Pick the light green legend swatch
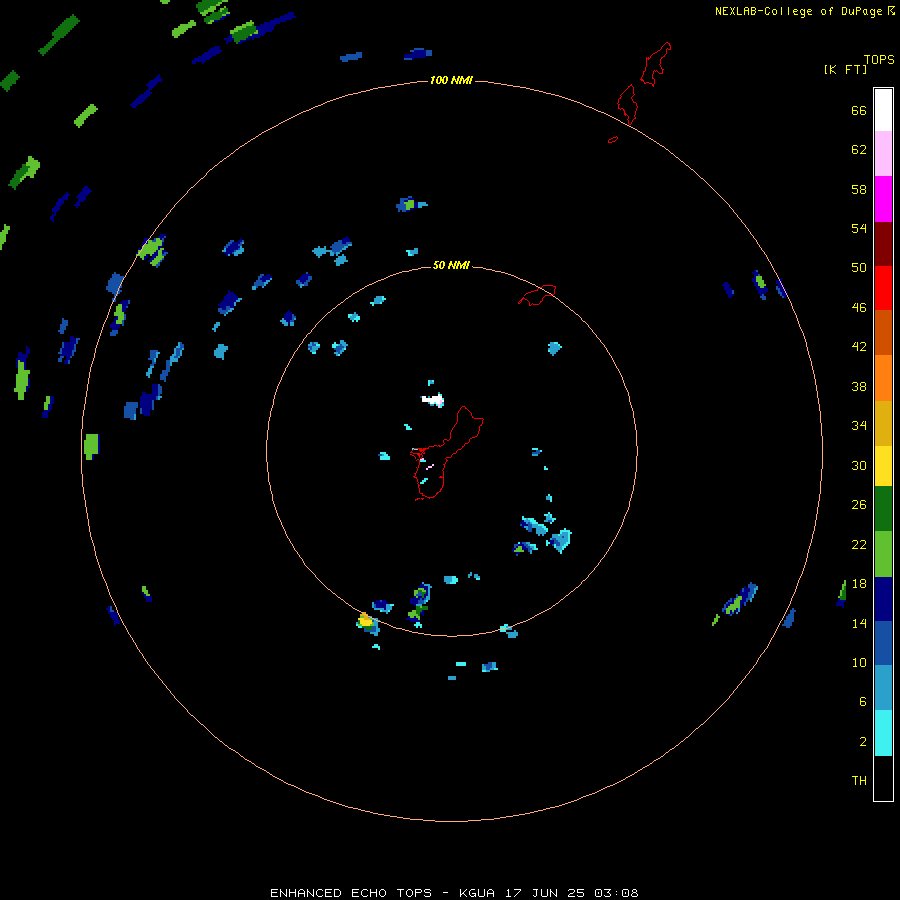Viewport: 900px width, 900px height. pos(883,554)
